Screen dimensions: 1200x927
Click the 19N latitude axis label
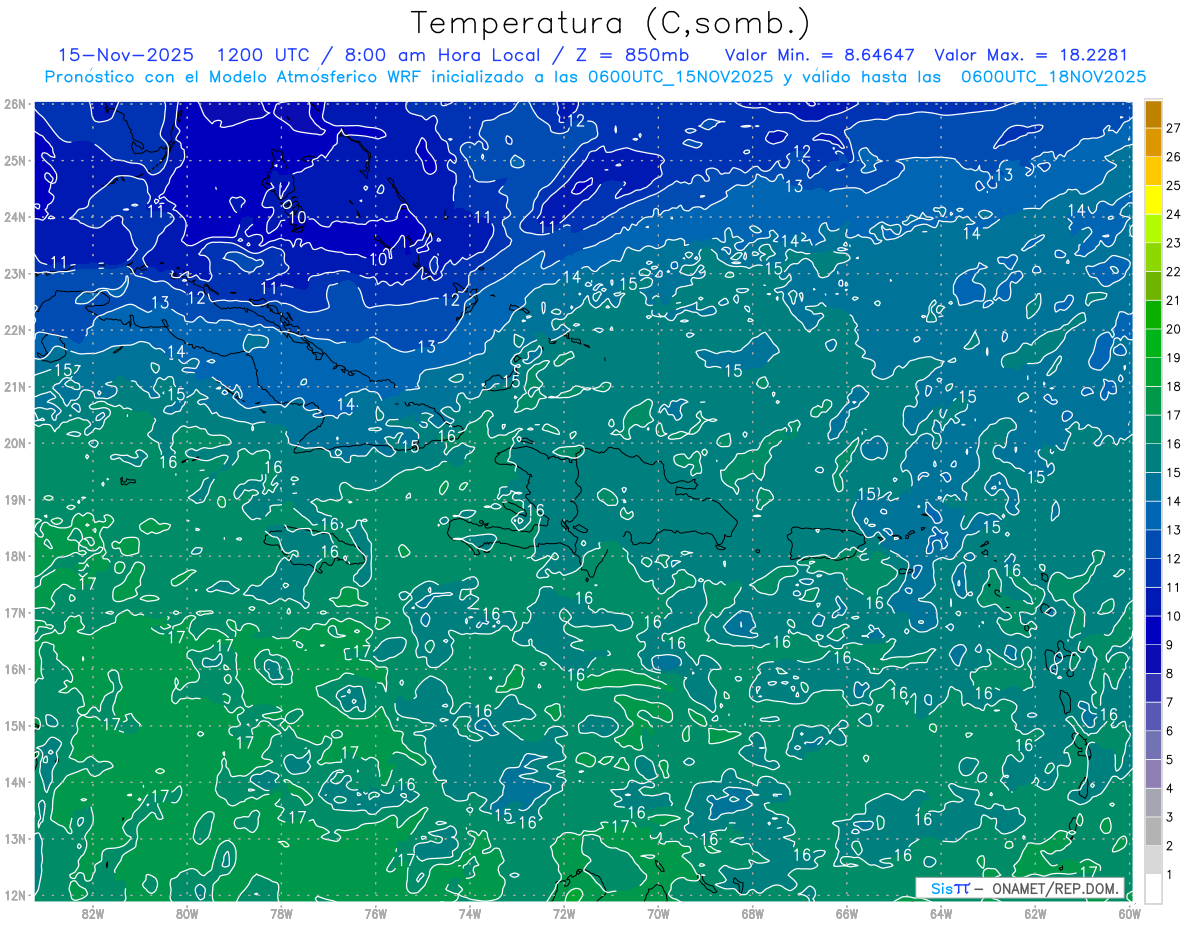[x=15, y=499]
